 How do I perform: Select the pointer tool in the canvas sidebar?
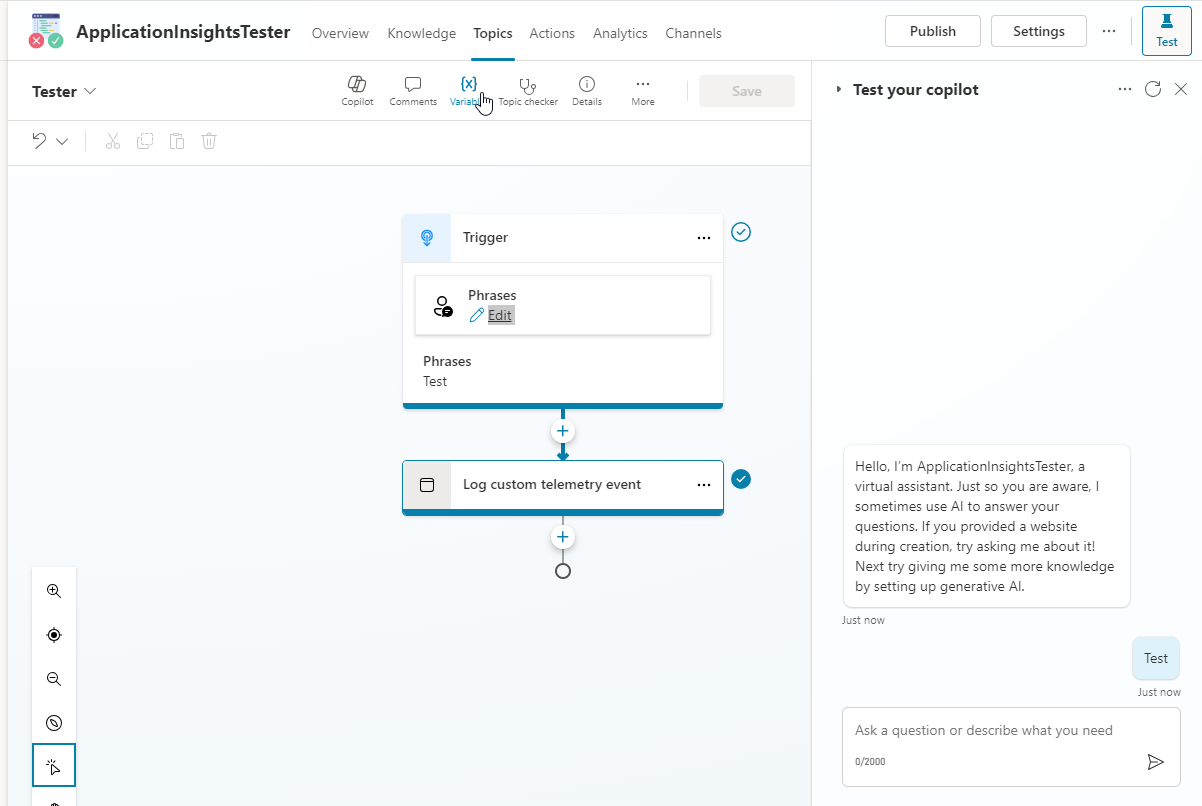tap(53, 765)
